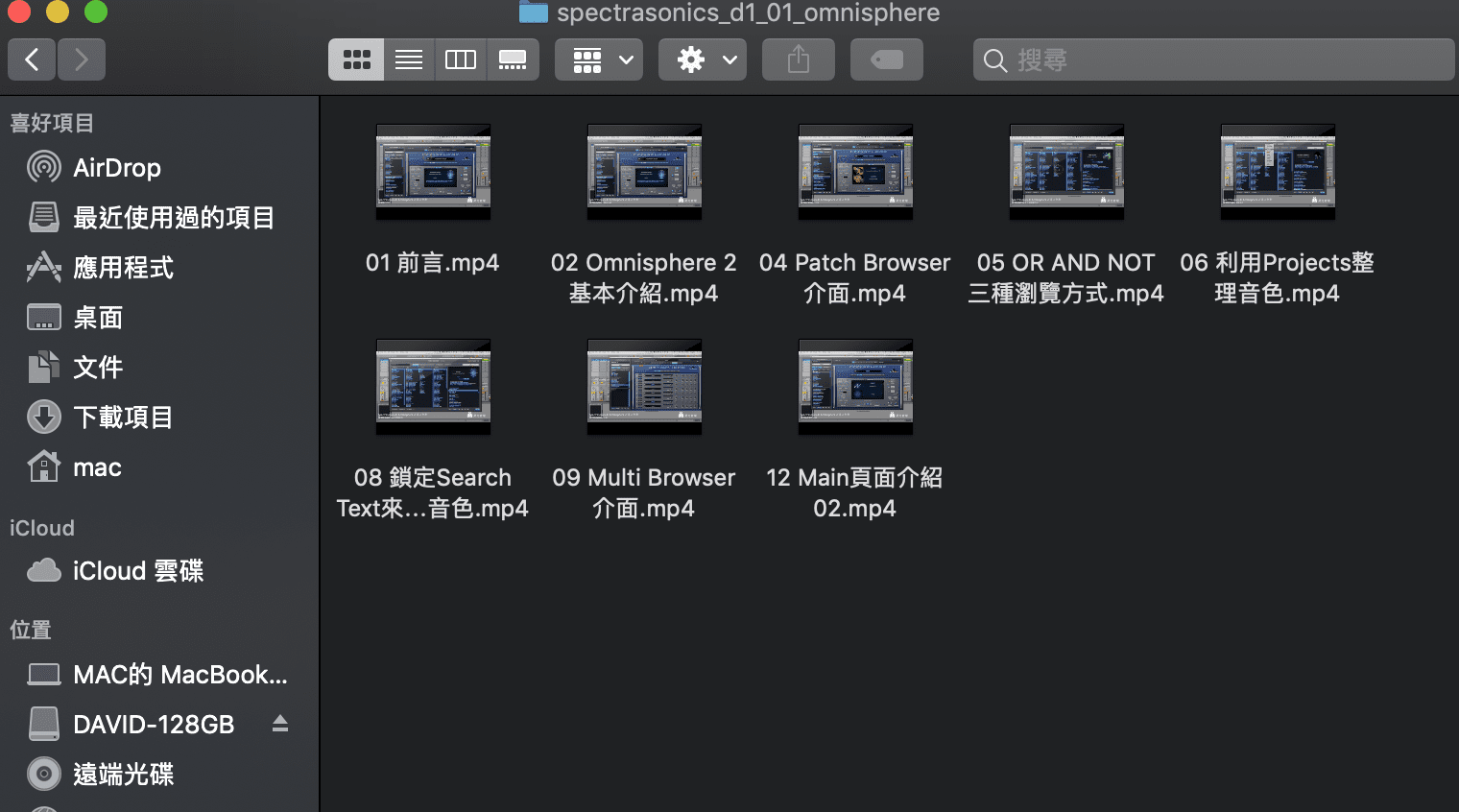This screenshot has height=812, width=1459.
Task: Select the 05 OR AND NOT video thumbnail
Action: pyautogui.click(x=1066, y=172)
